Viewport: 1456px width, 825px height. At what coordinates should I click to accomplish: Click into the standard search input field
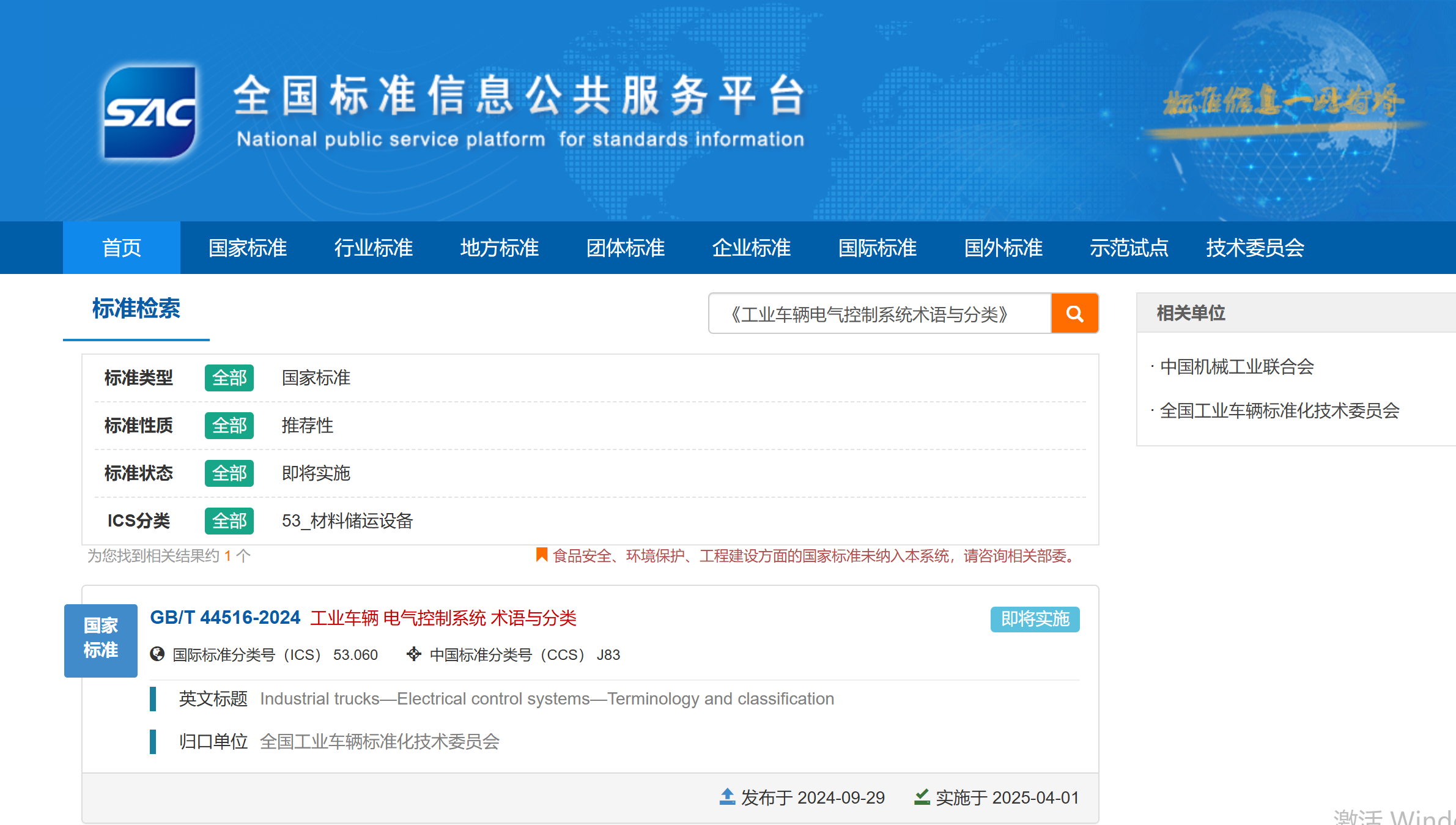click(879, 314)
